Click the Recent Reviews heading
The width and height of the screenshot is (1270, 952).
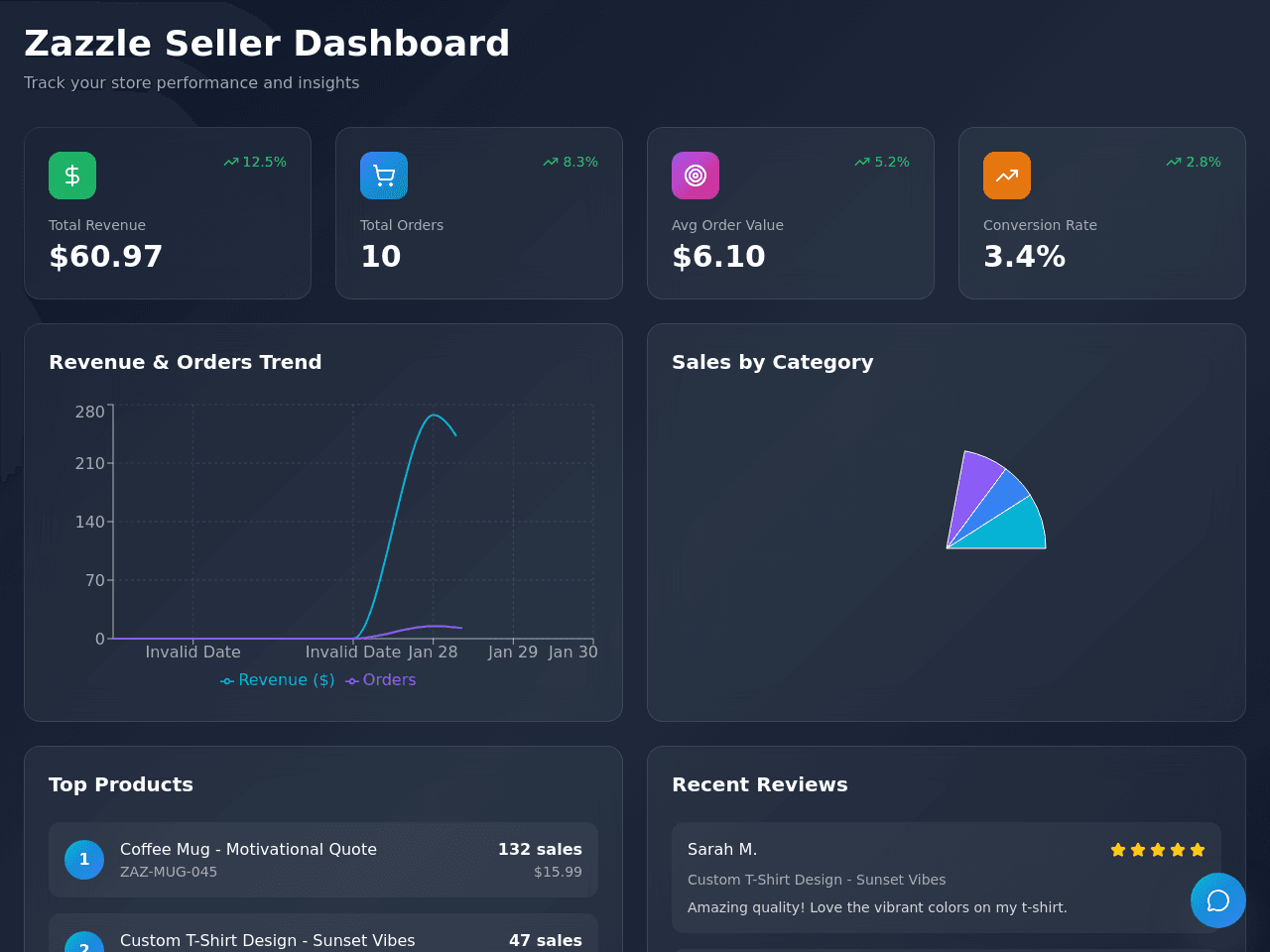coord(760,784)
